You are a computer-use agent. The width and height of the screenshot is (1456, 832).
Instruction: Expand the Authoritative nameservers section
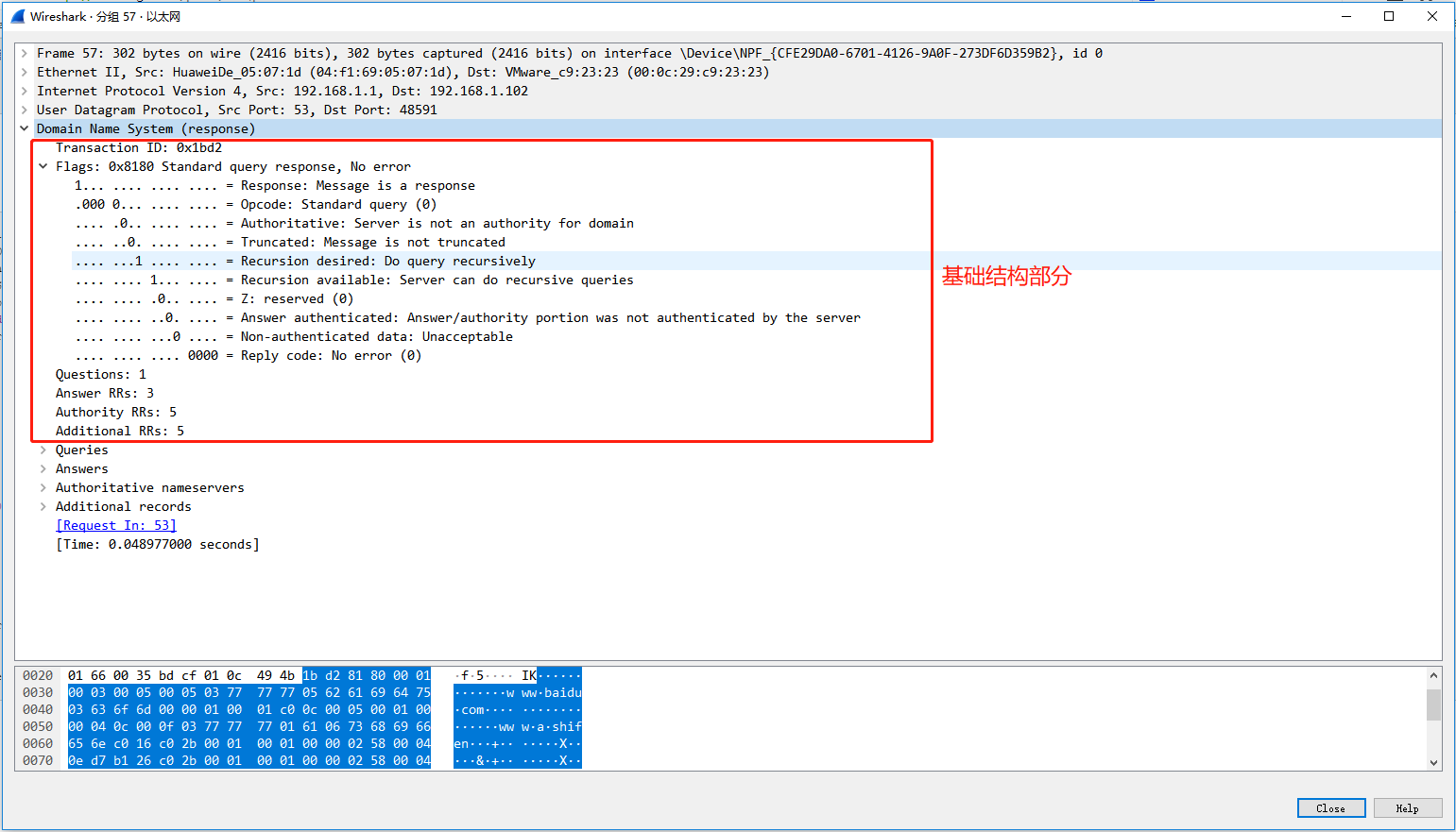click(x=43, y=488)
